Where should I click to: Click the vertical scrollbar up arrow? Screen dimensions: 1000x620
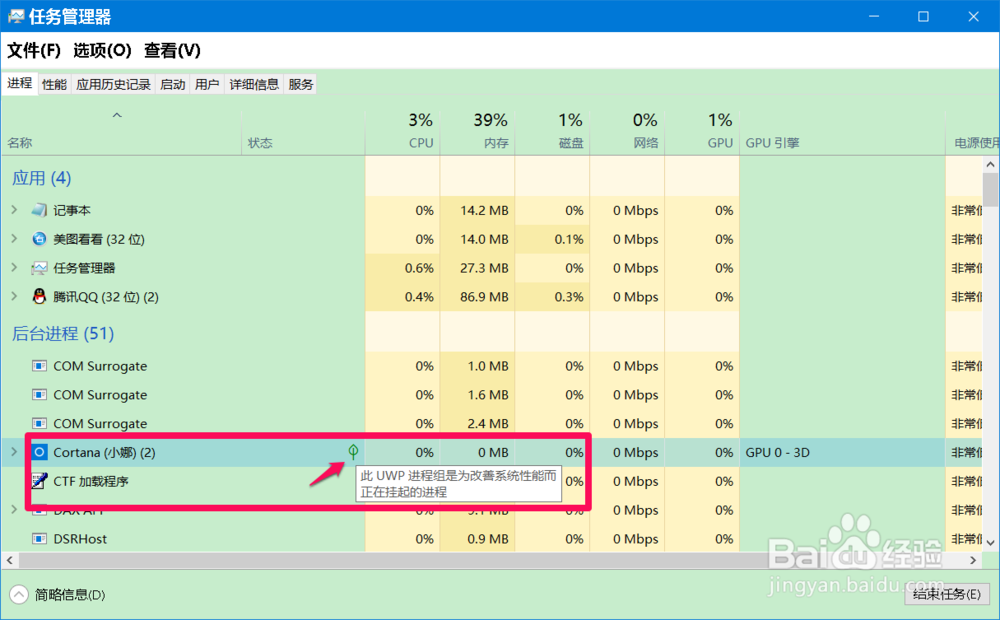click(990, 165)
